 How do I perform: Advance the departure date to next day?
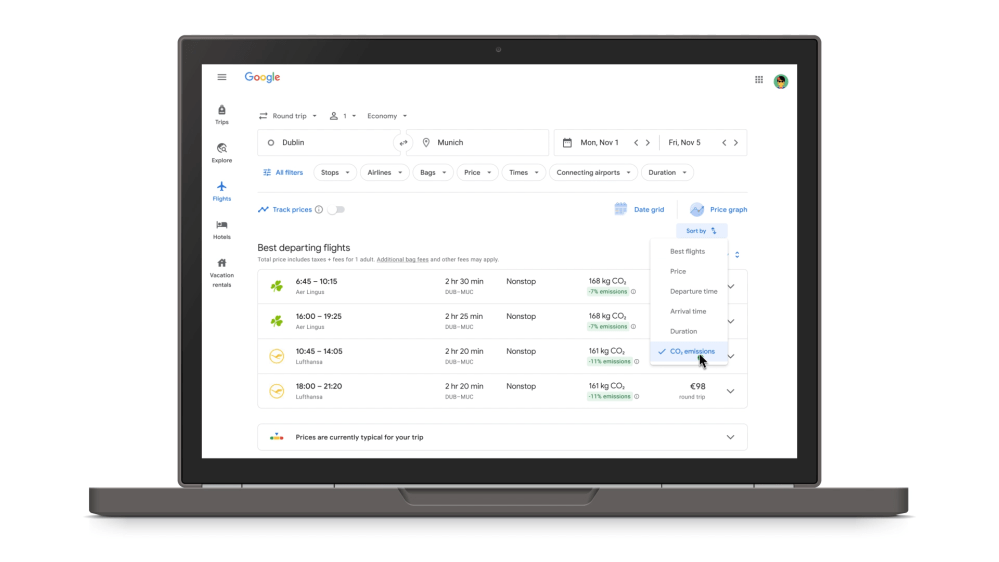(648, 143)
